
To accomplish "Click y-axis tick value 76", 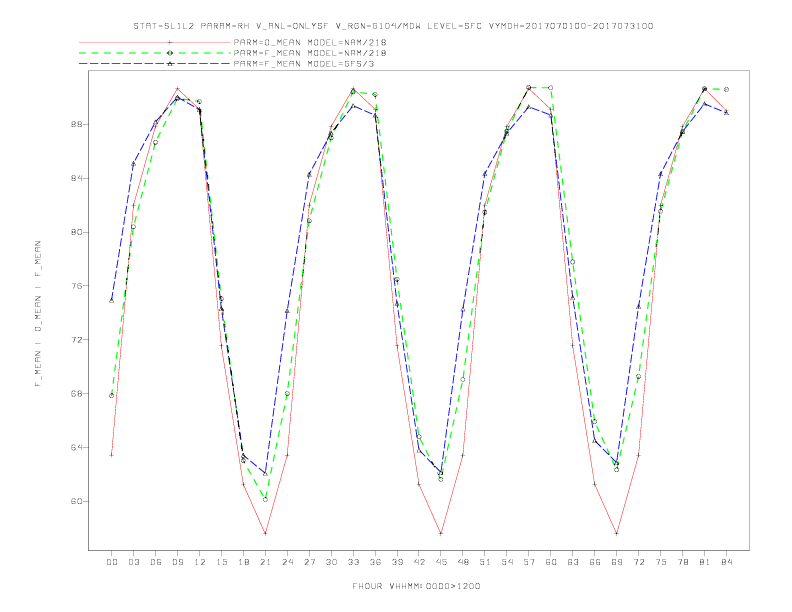I will (x=77, y=286).
